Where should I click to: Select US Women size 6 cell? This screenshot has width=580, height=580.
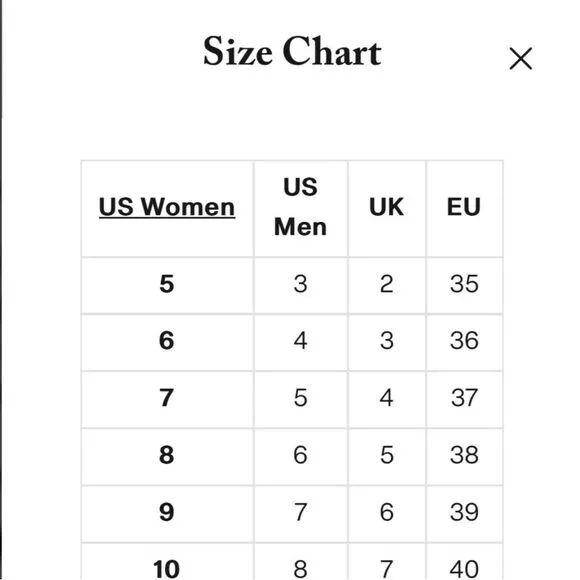click(x=167, y=341)
